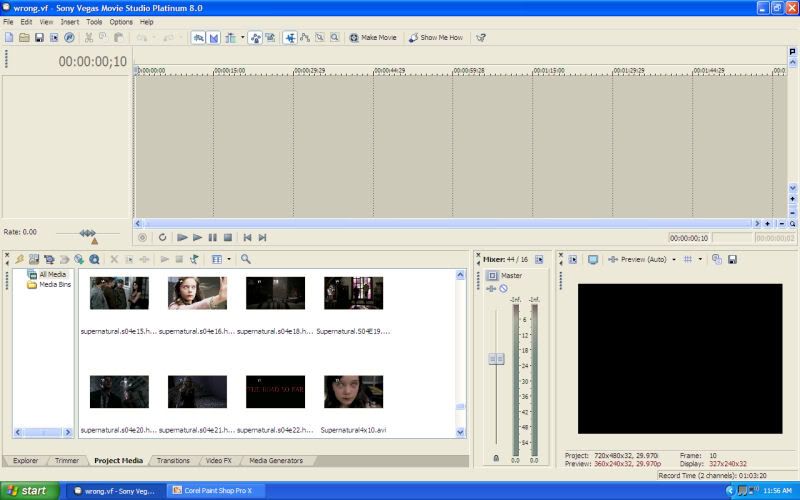Click the Make Movie button

[x=373, y=37]
